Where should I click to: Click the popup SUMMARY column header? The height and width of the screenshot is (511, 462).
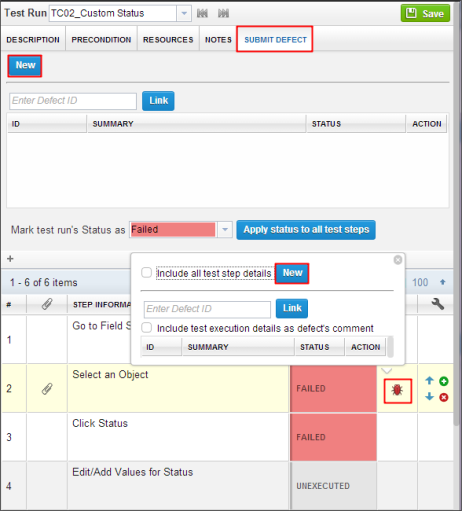click(x=238, y=347)
